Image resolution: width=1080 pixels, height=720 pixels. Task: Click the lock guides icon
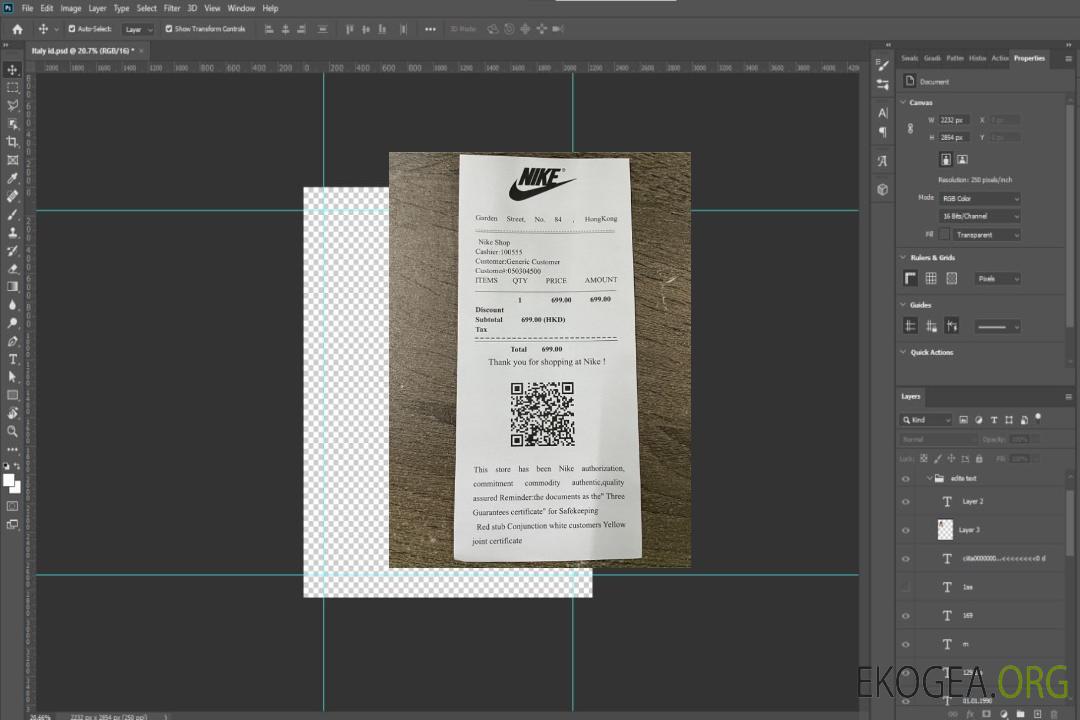click(931, 326)
